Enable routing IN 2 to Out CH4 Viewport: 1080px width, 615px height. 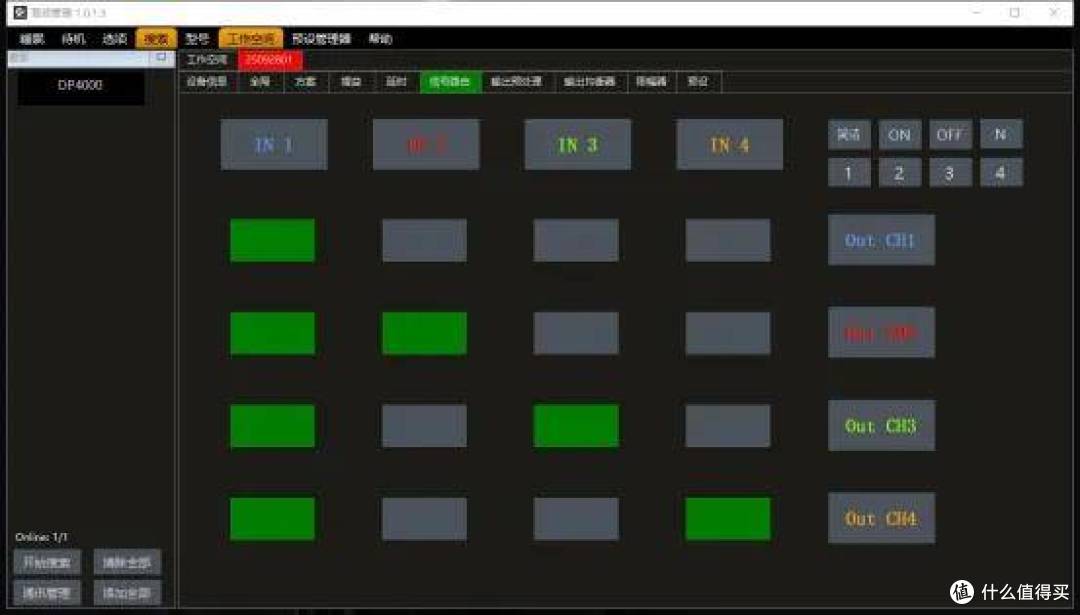click(x=424, y=519)
